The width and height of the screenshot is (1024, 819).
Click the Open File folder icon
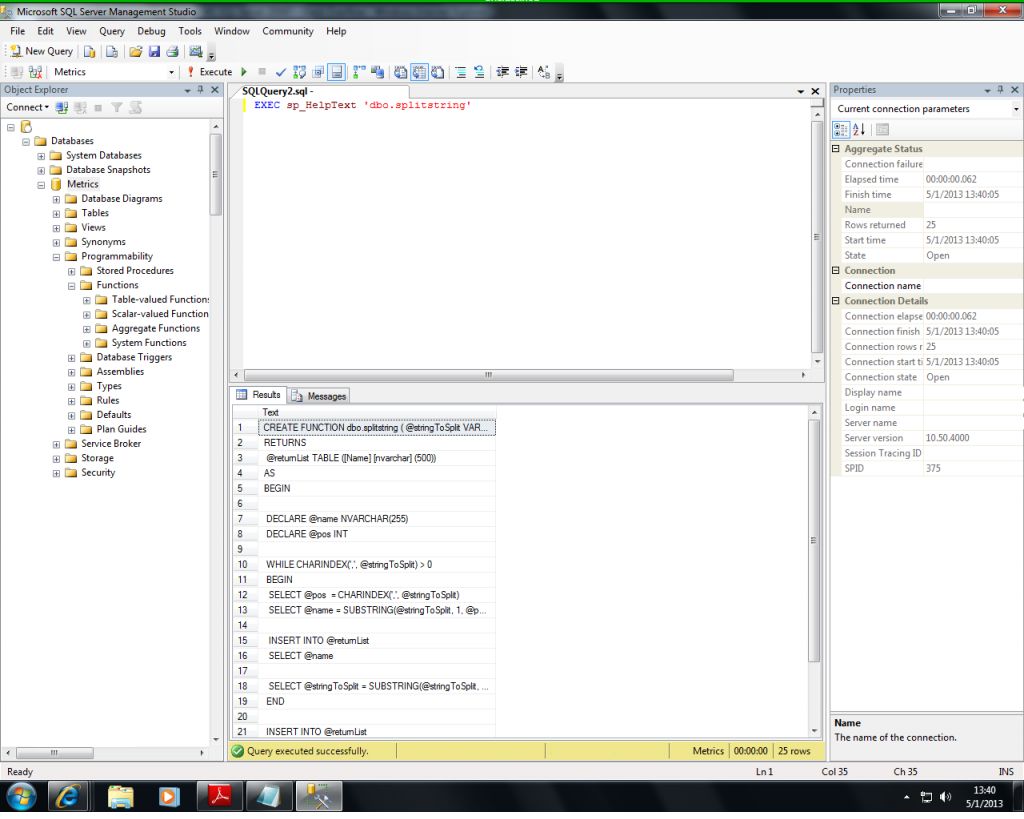pos(135,52)
